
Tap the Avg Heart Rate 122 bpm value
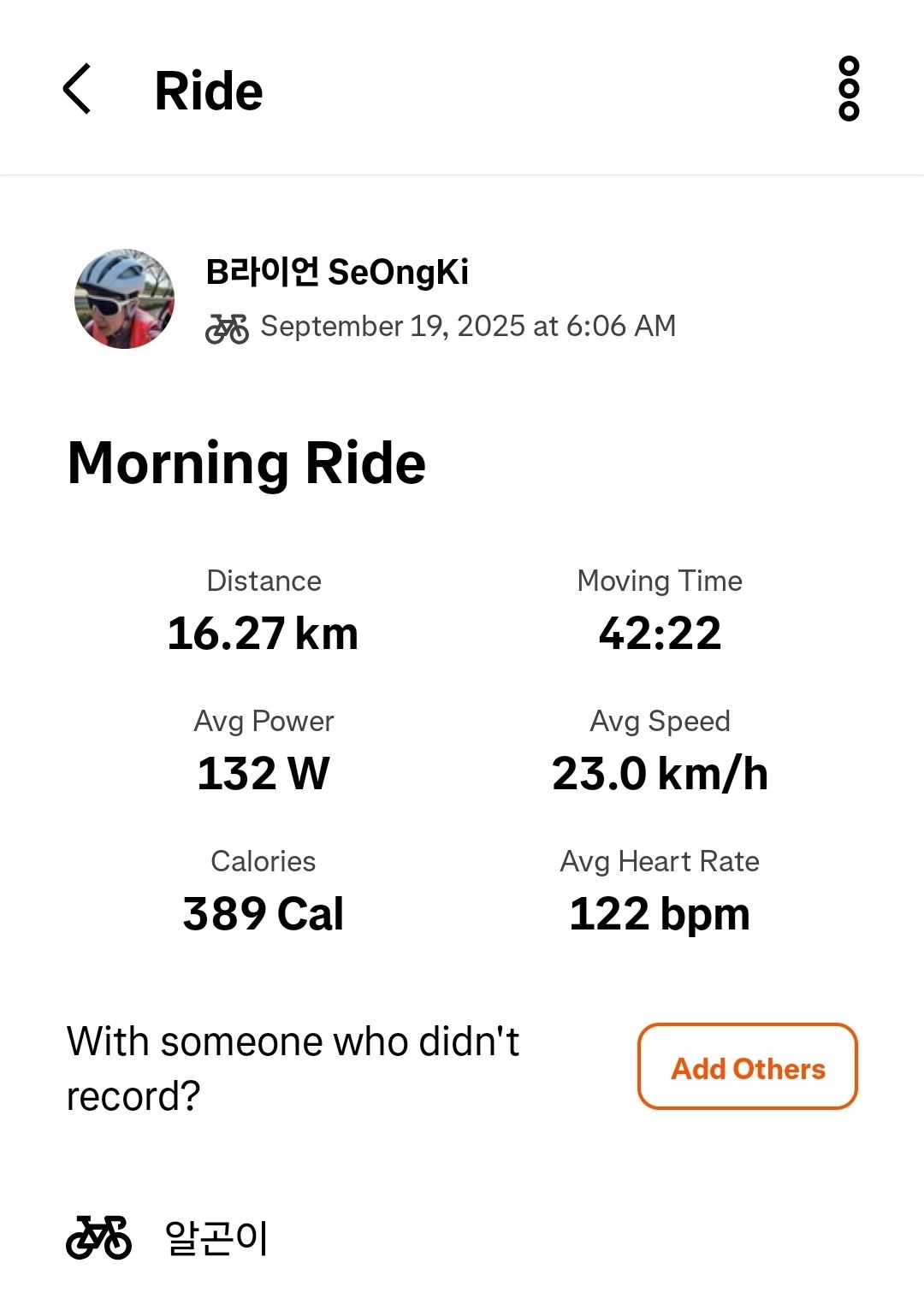click(660, 914)
